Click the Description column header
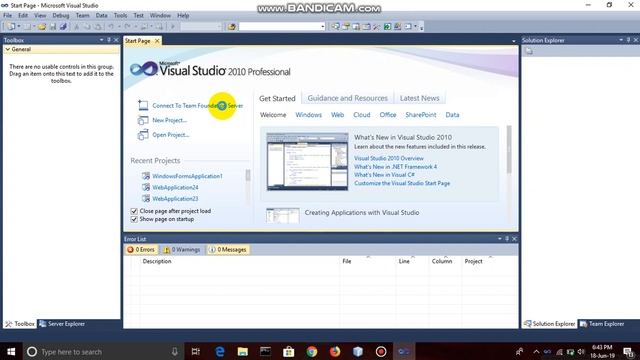Image resolution: width=640 pixels, height=360 pixels. (157, 261)
